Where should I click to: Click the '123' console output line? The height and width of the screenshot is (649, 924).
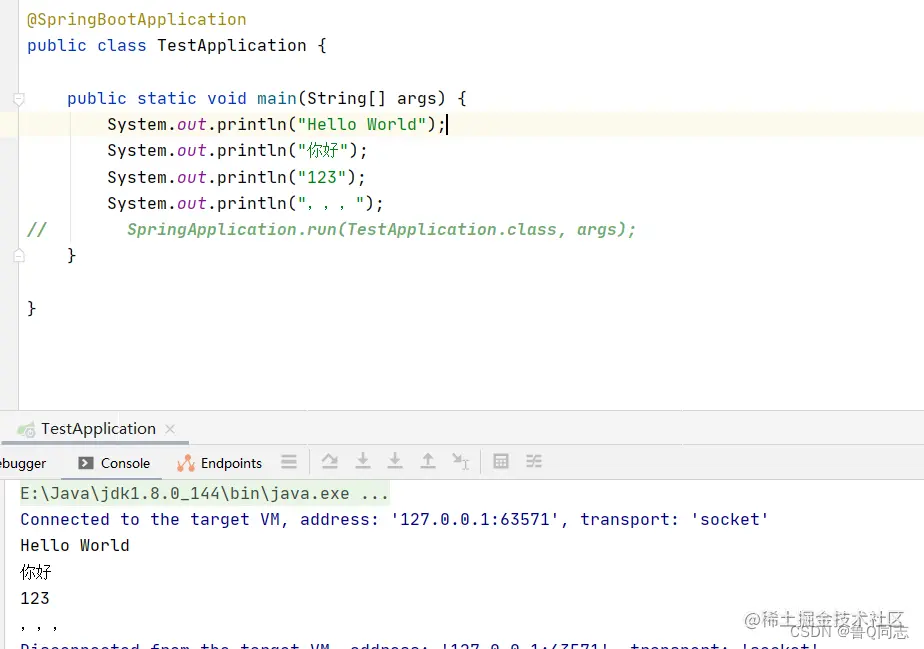pyautogui.click(x=35, y=598)
